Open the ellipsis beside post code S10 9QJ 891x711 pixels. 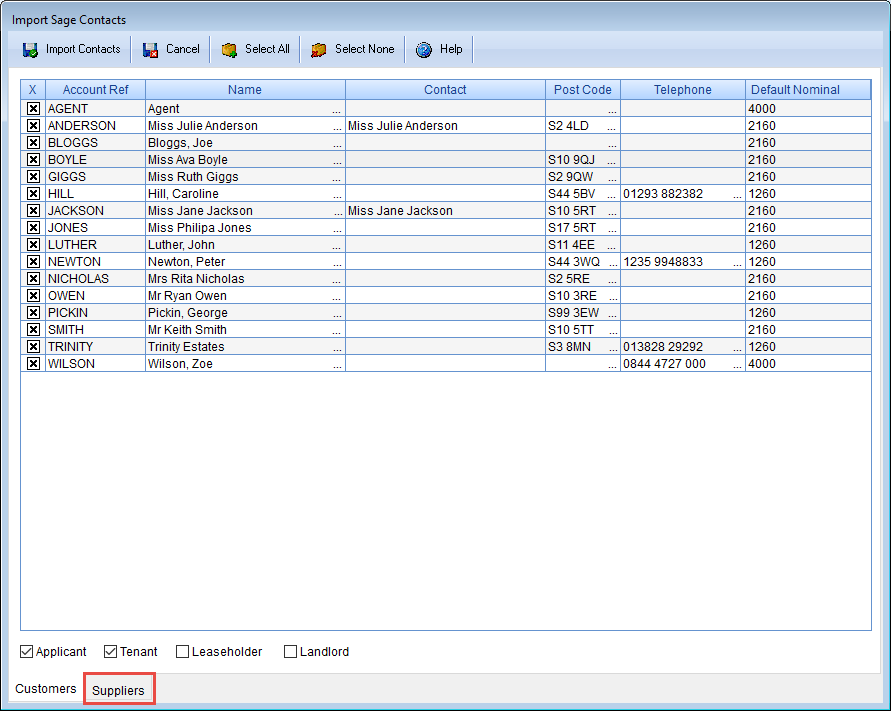point(611,161)
